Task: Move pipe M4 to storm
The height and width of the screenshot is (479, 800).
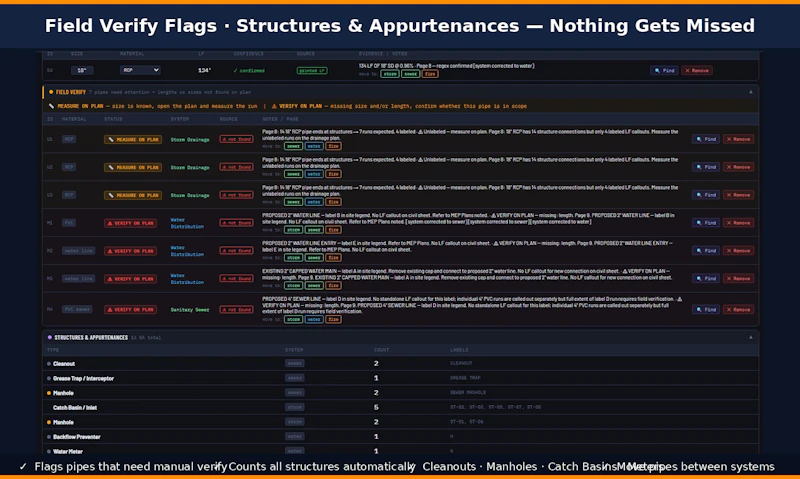Action: click(293, 319)
